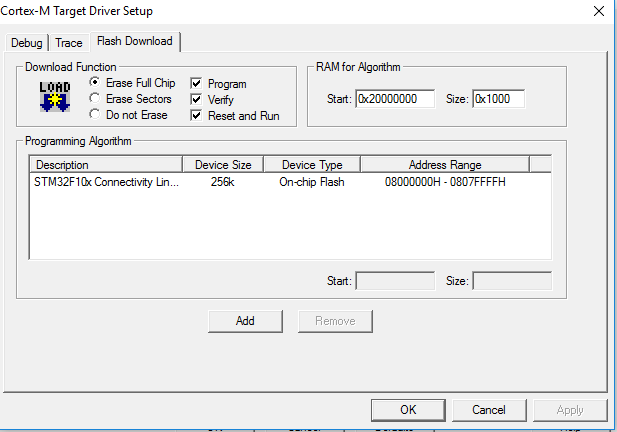Click the Address Range column header
617x432 pixels.
445,164
